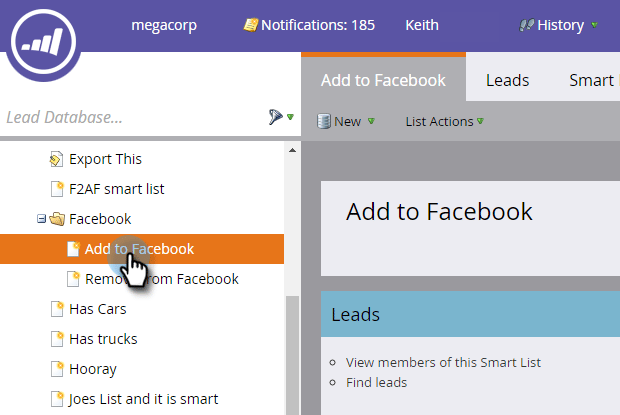Click in the Lead Database search field
Viewport: 620px width, 415px height.
click(x=134, y=117)
